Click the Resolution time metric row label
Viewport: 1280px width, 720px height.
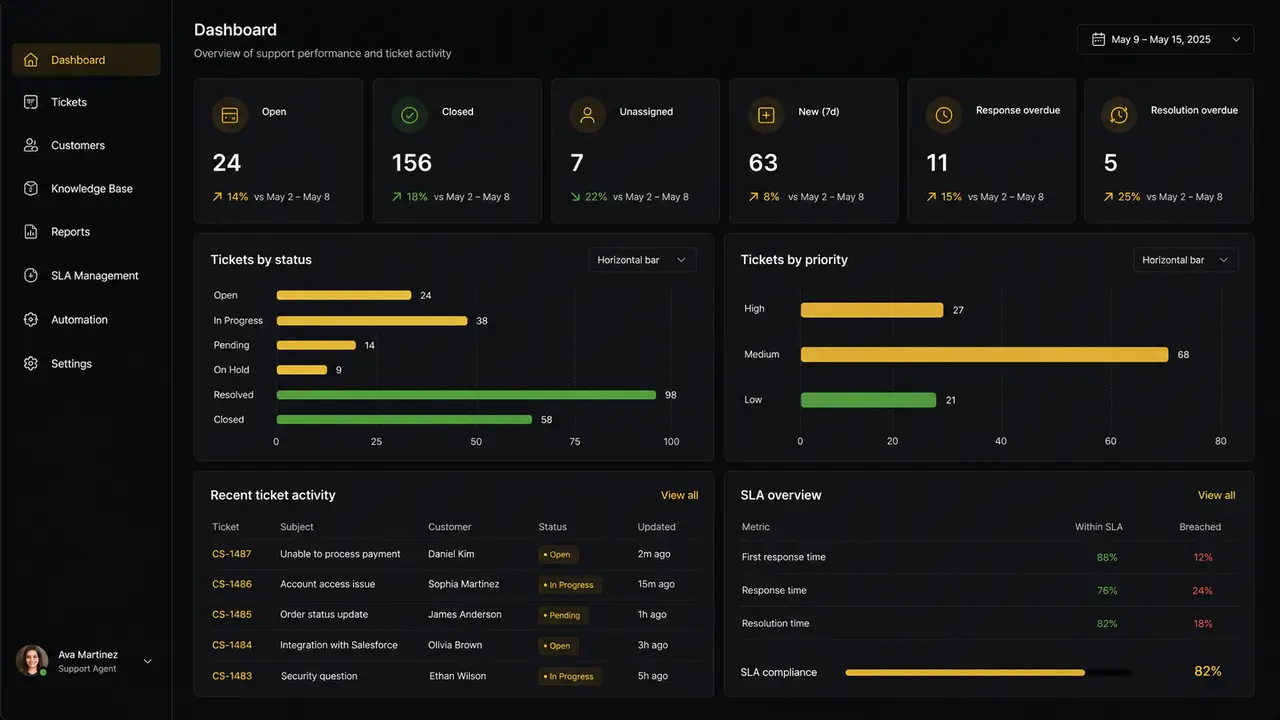[776, 623]
